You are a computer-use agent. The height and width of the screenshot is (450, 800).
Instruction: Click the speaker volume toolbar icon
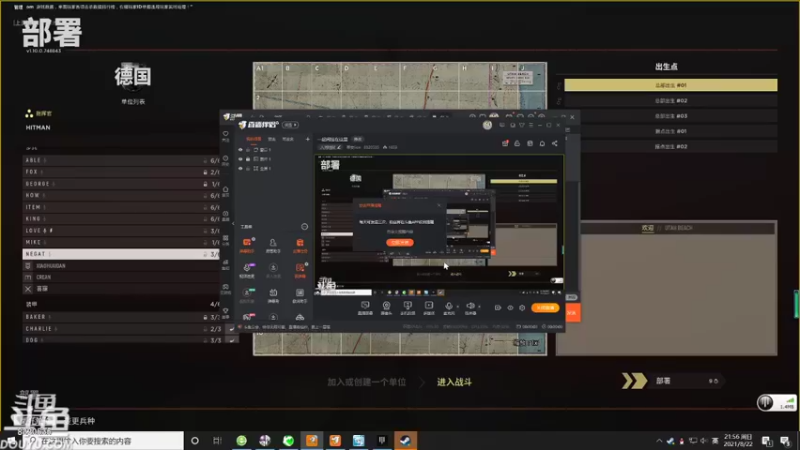point(470,306)
